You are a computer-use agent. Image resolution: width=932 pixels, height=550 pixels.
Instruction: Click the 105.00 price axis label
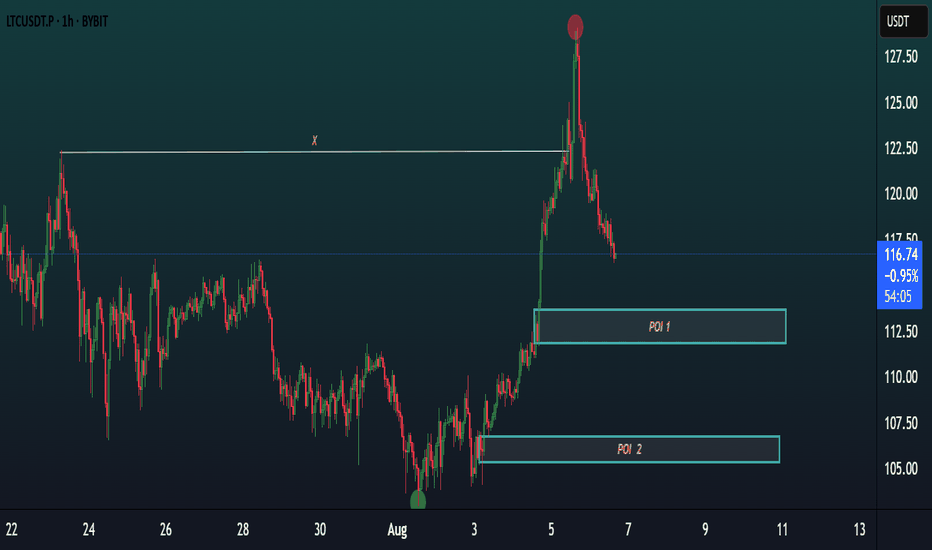coord(900,469)
